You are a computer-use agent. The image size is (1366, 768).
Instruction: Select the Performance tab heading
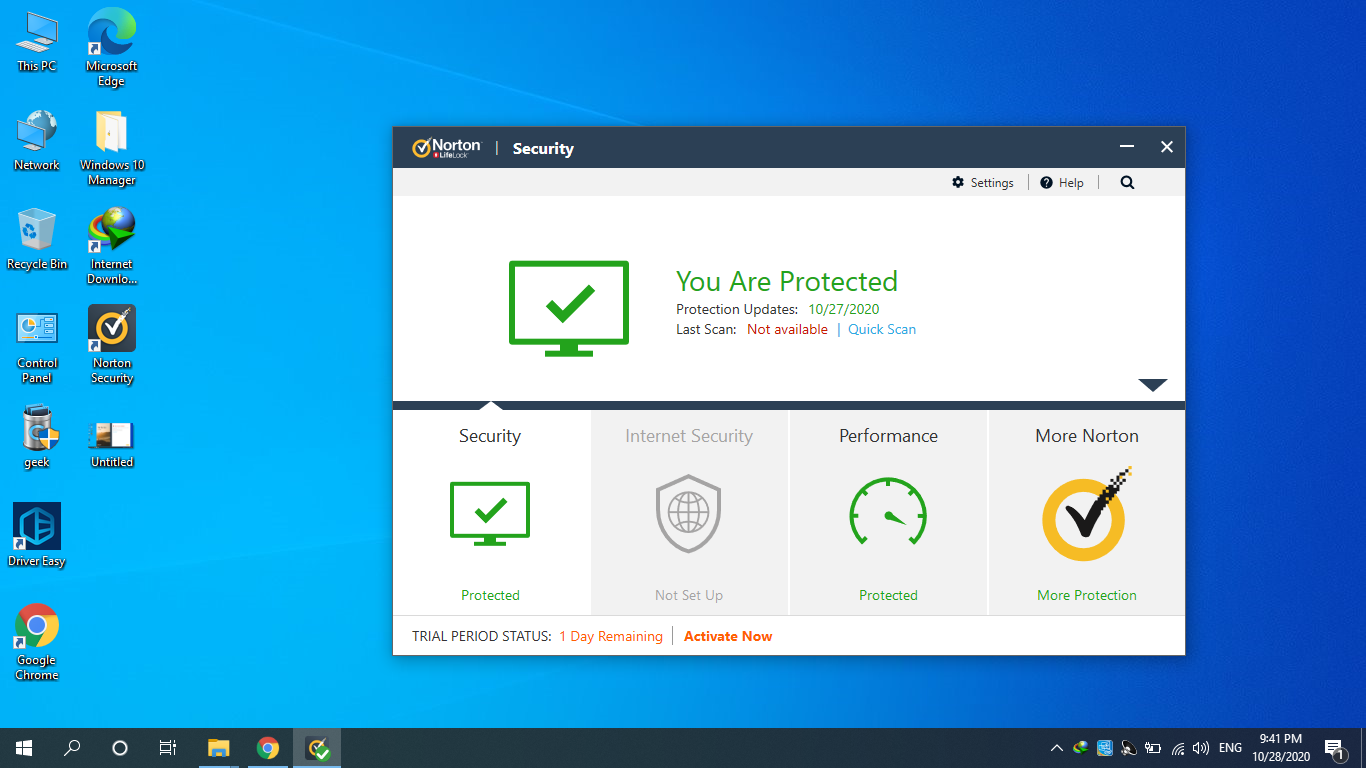tap(888, 436)
